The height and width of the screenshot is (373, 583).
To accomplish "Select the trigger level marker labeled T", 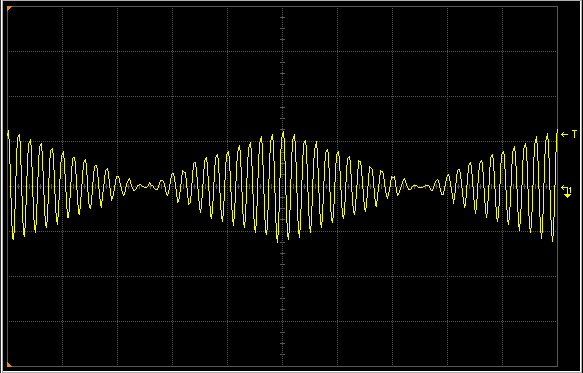I will pos(569,134).
